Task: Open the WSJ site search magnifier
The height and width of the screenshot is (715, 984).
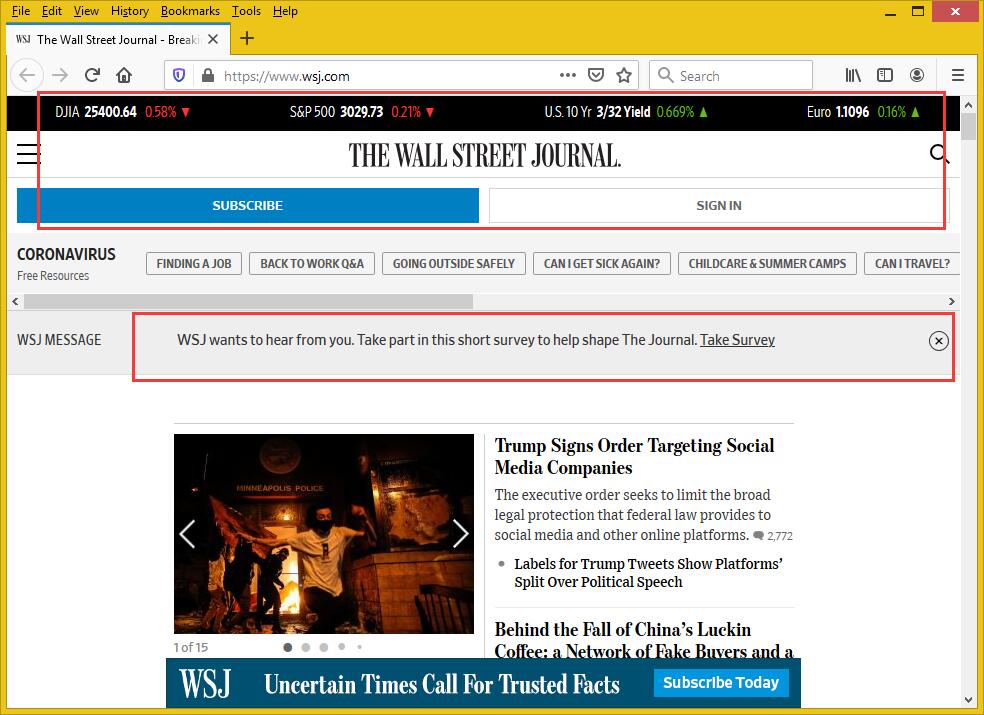Action: 939,154
